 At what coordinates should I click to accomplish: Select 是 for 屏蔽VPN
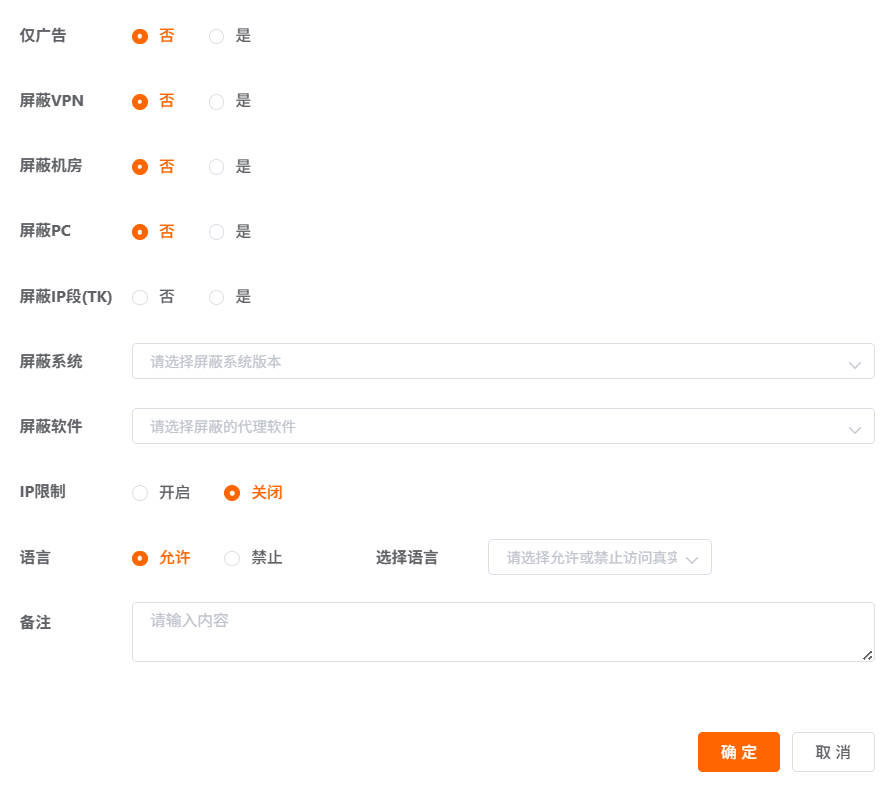[x=216, y=101]
